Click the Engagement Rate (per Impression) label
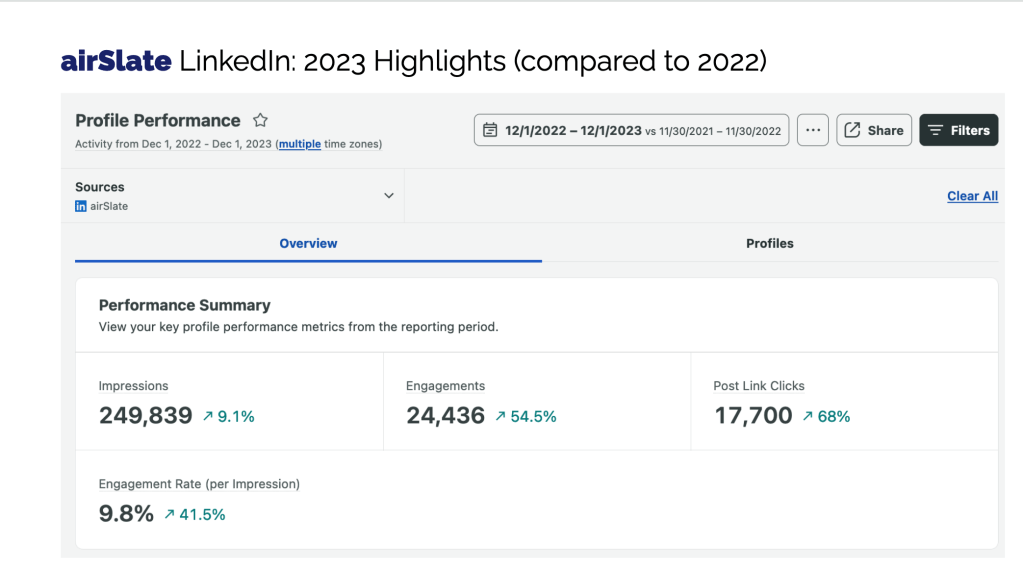 [x=199, y=484]
